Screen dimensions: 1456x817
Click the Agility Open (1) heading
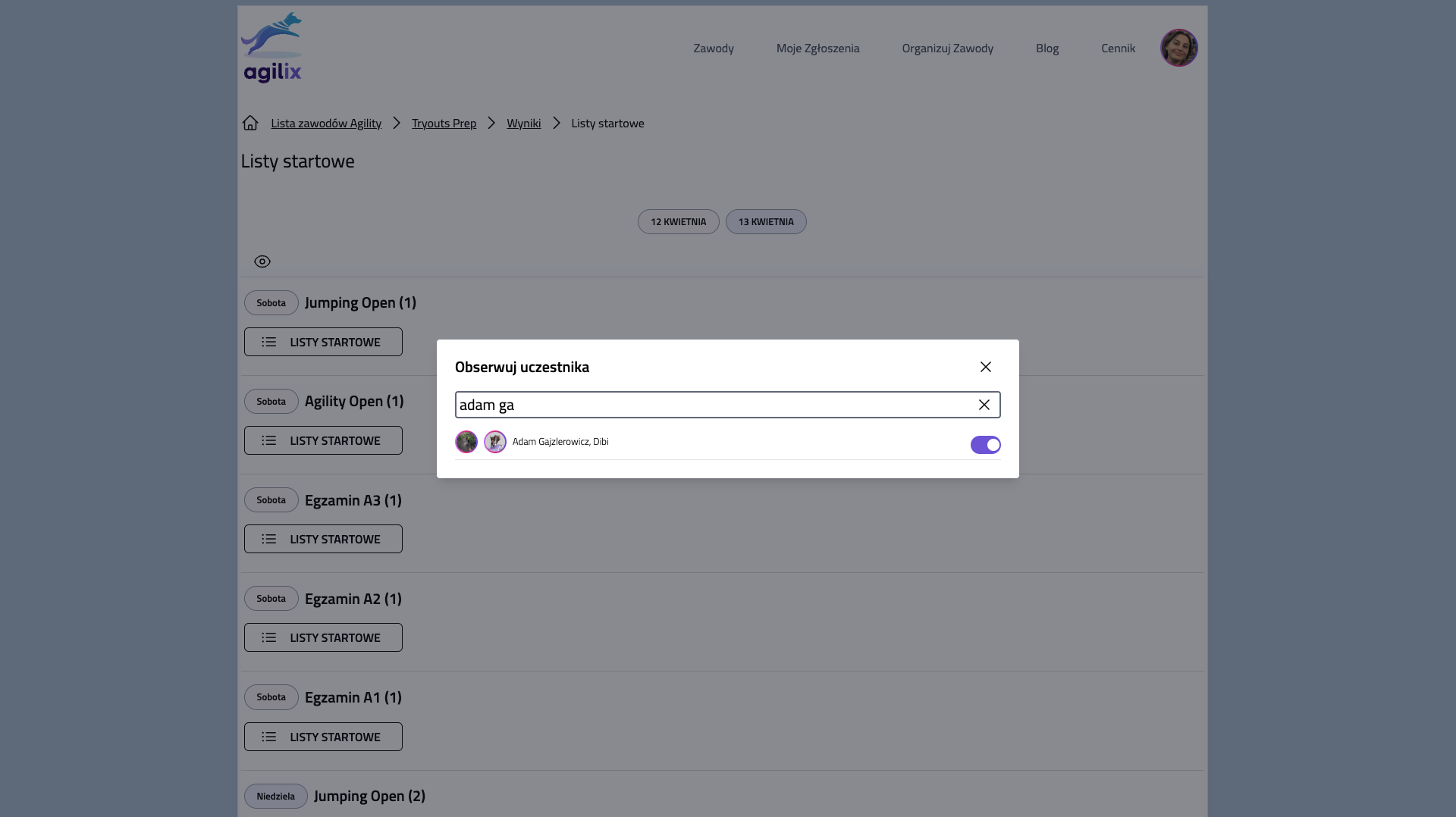(354, 402)
